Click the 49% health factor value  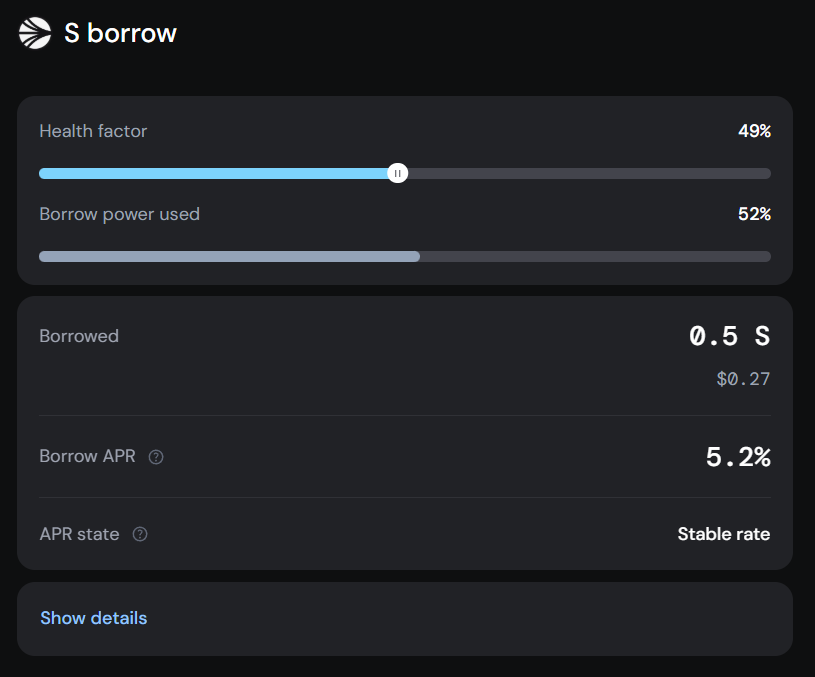pyautogui.click(x=754, y=131)
